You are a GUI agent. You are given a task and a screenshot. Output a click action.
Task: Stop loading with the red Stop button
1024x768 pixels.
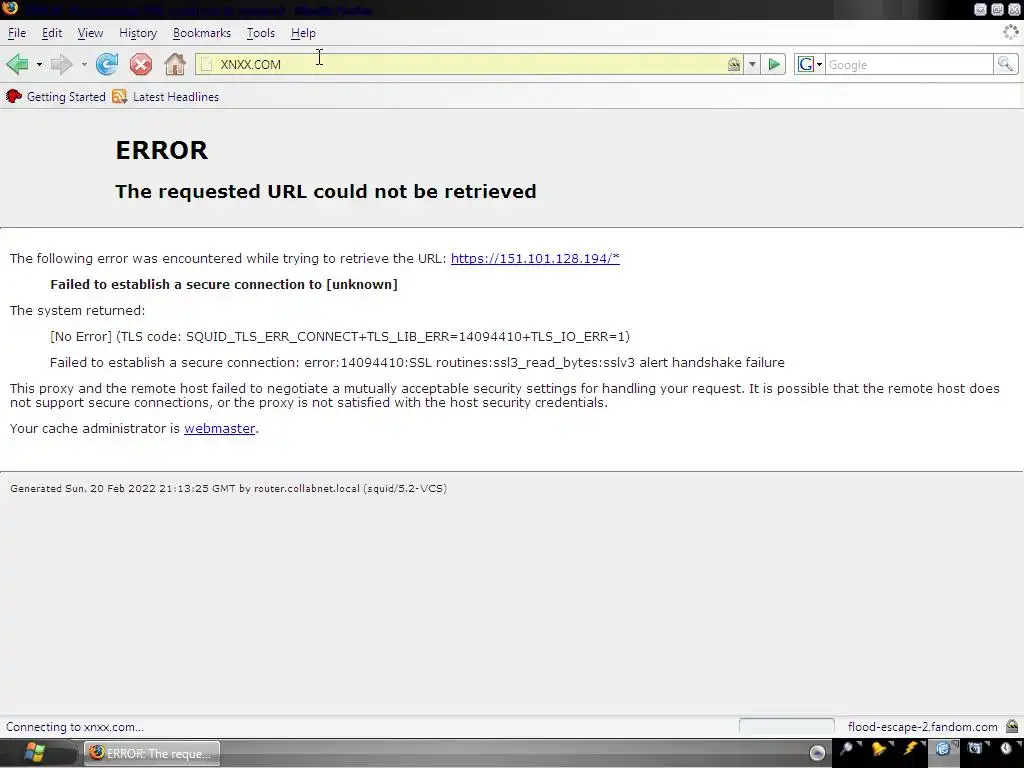click(x=140, y=64)
